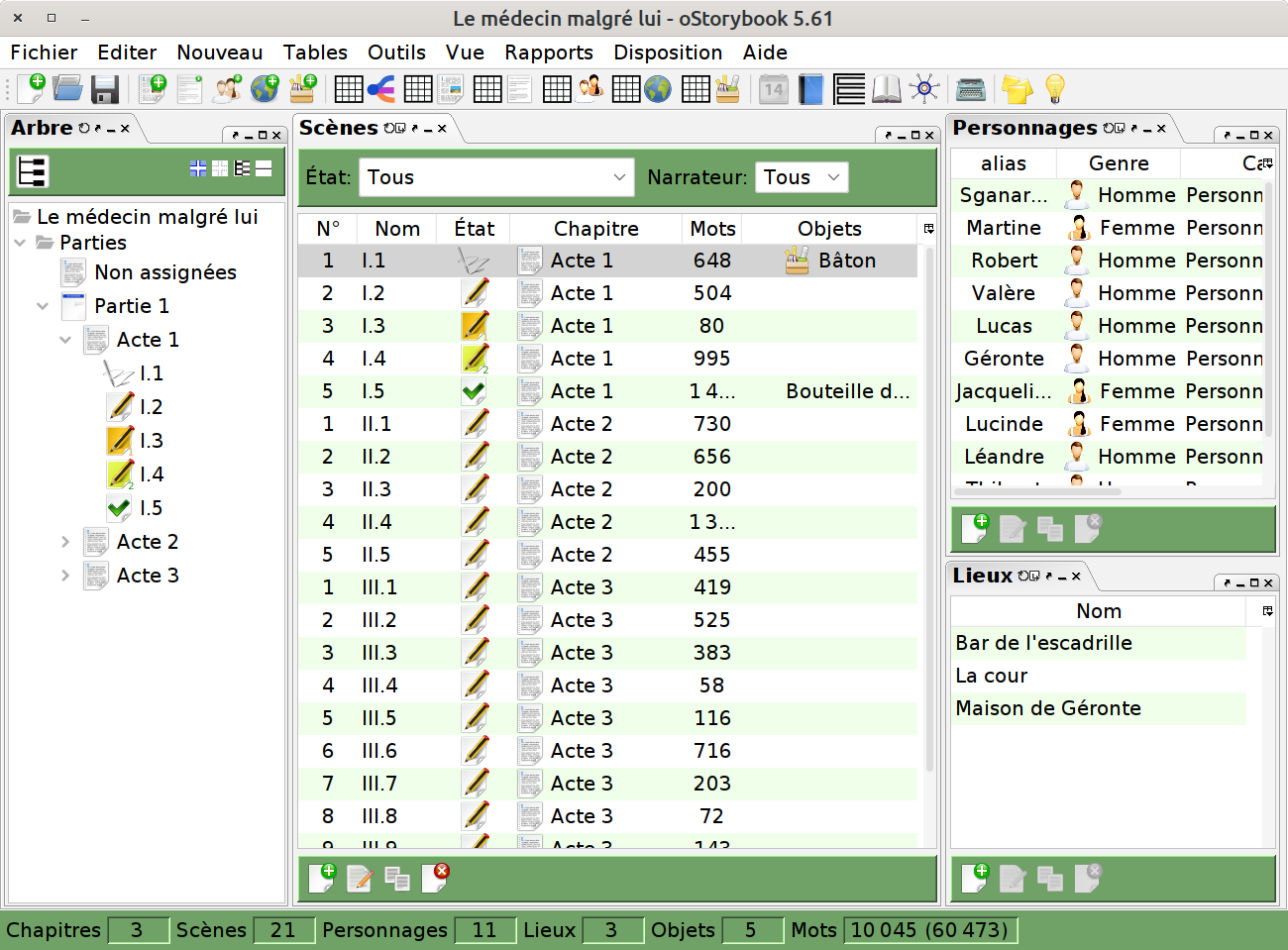The height and width of the screenshot is (950, 1288).
Task: Click the Scènes table vertical scrollbar
Action: (x=928, y=510)
